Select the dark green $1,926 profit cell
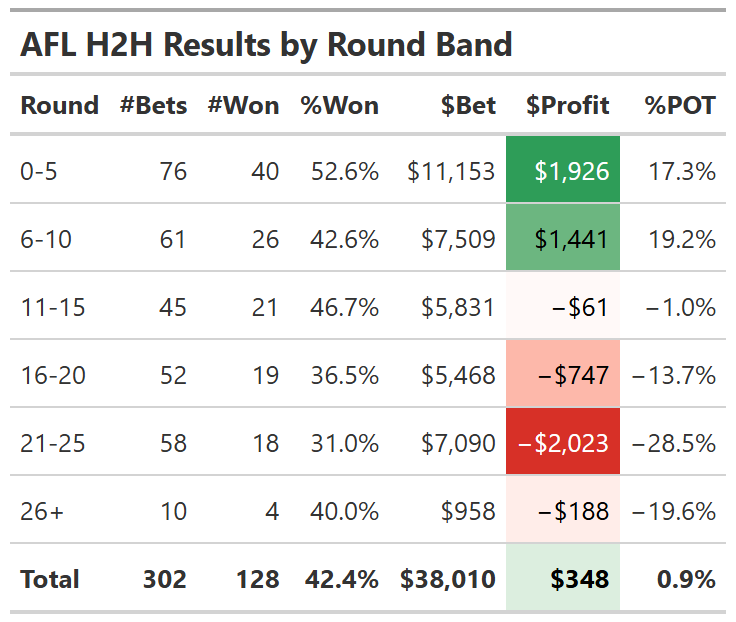This screenshot has width=736, height=622. point(564,171)
